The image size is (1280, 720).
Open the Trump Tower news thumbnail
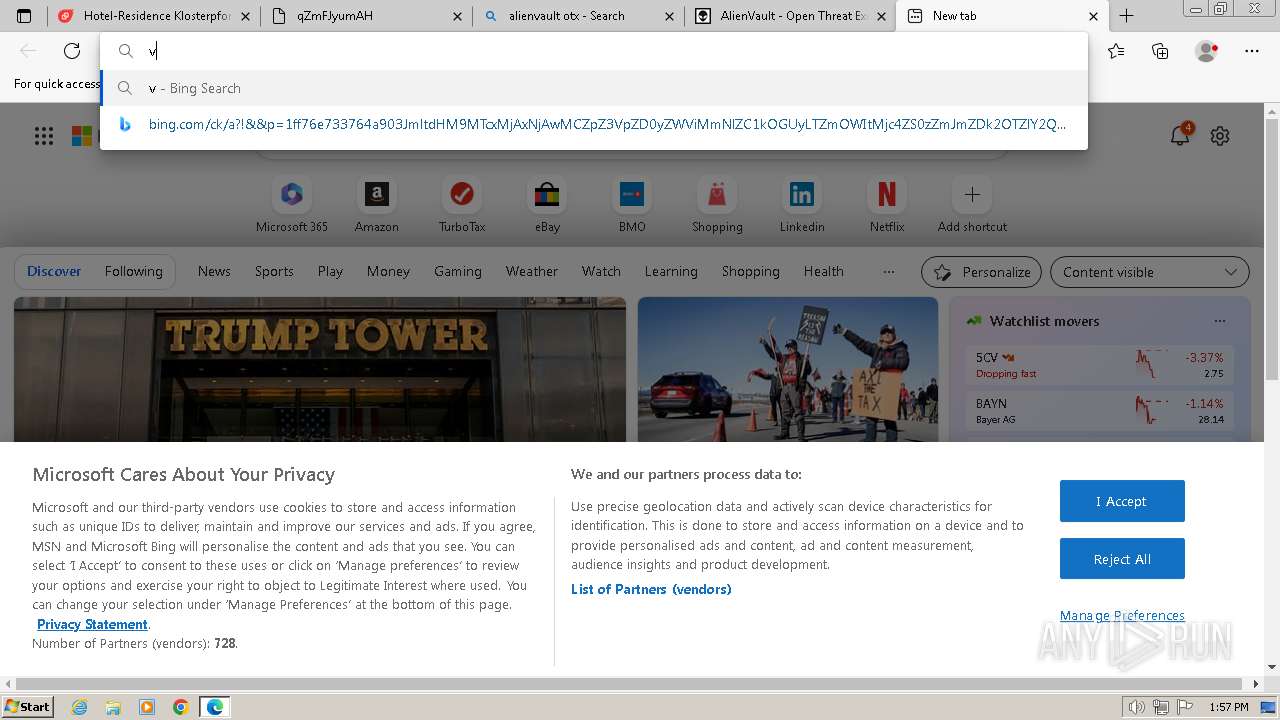pos(320,369)
